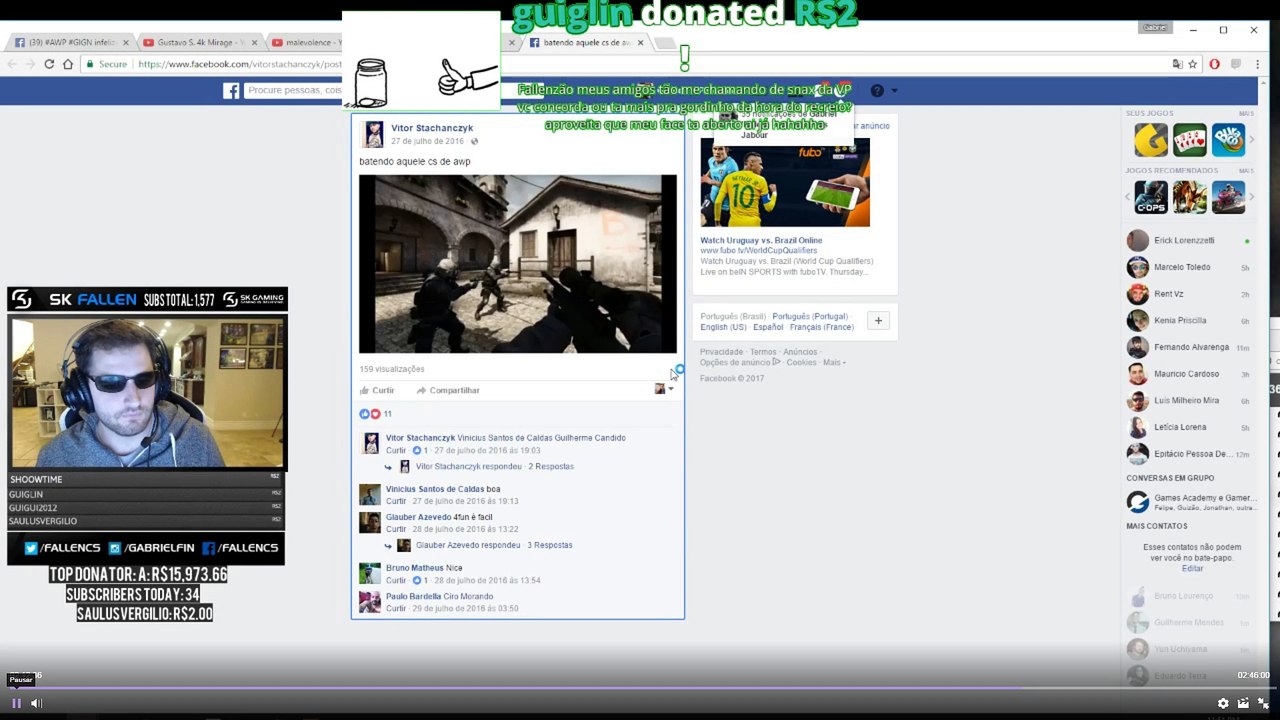Screen dimensions: 1280x720
Task: Go to Chrome home page
Action: (x=68, y=64)
